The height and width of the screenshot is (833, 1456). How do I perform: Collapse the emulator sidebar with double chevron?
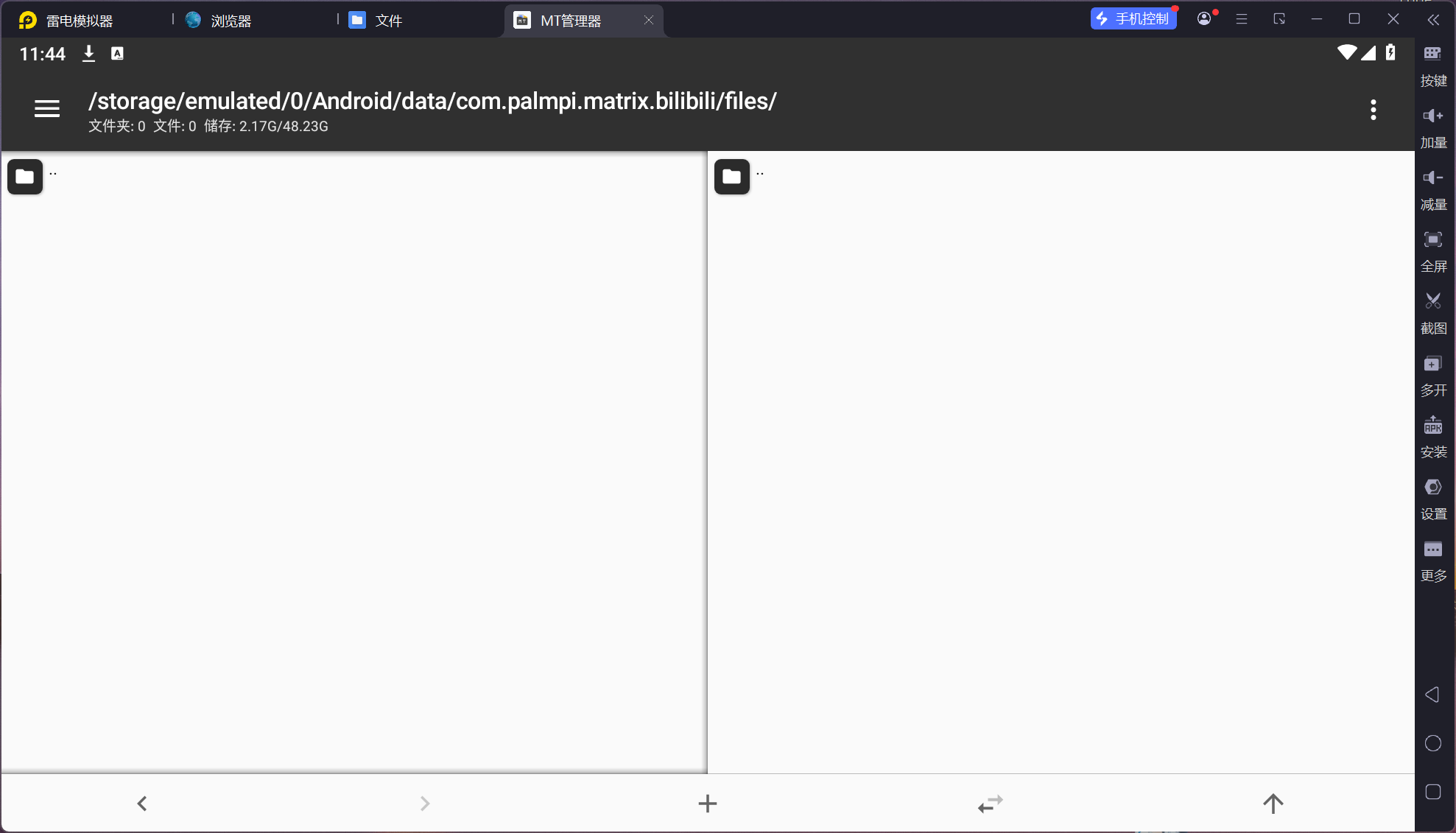point(1432,20)
